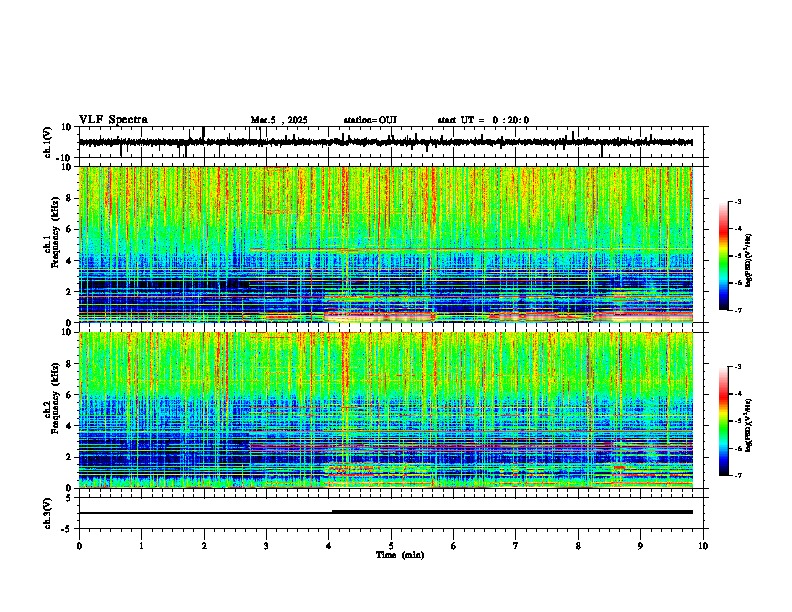
Task: Click the time axis tick label "9"
Action: [640, 546]
